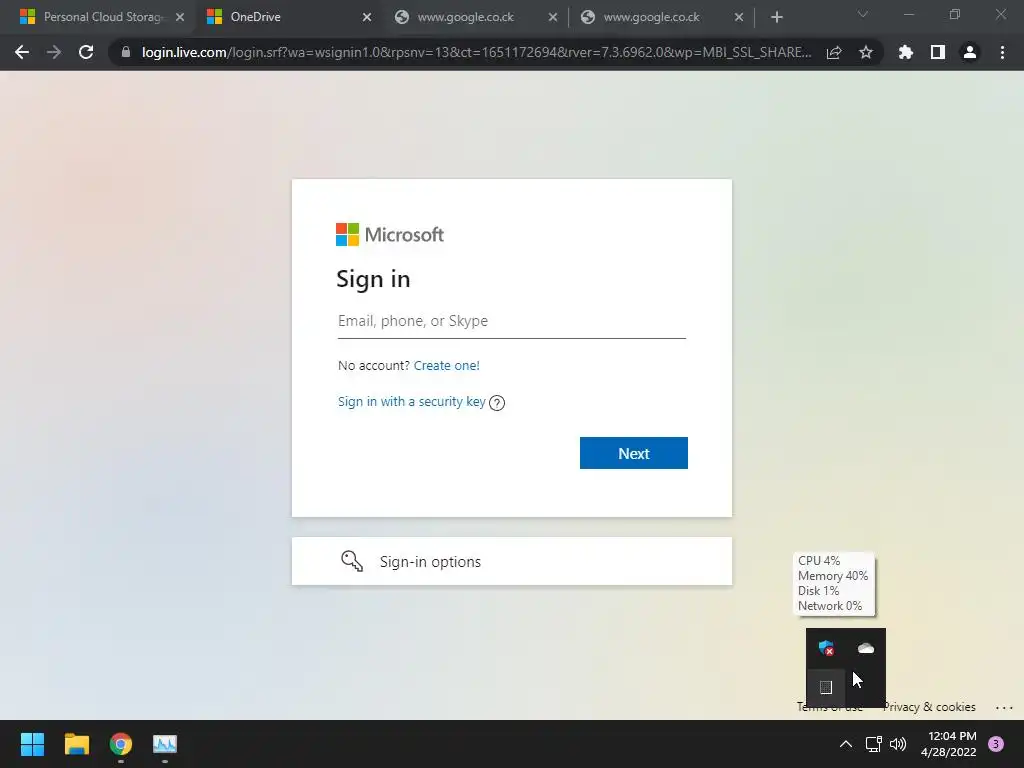Reload the current page

[86, 52]
